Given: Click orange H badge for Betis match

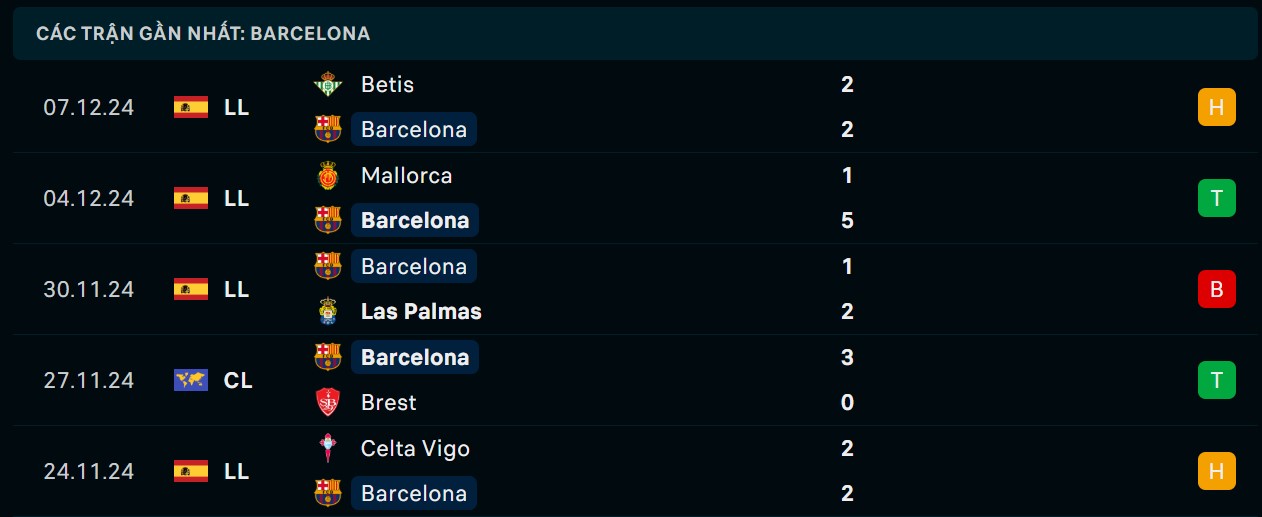Looking at the screenshot, I should (x=1216, y=107).
